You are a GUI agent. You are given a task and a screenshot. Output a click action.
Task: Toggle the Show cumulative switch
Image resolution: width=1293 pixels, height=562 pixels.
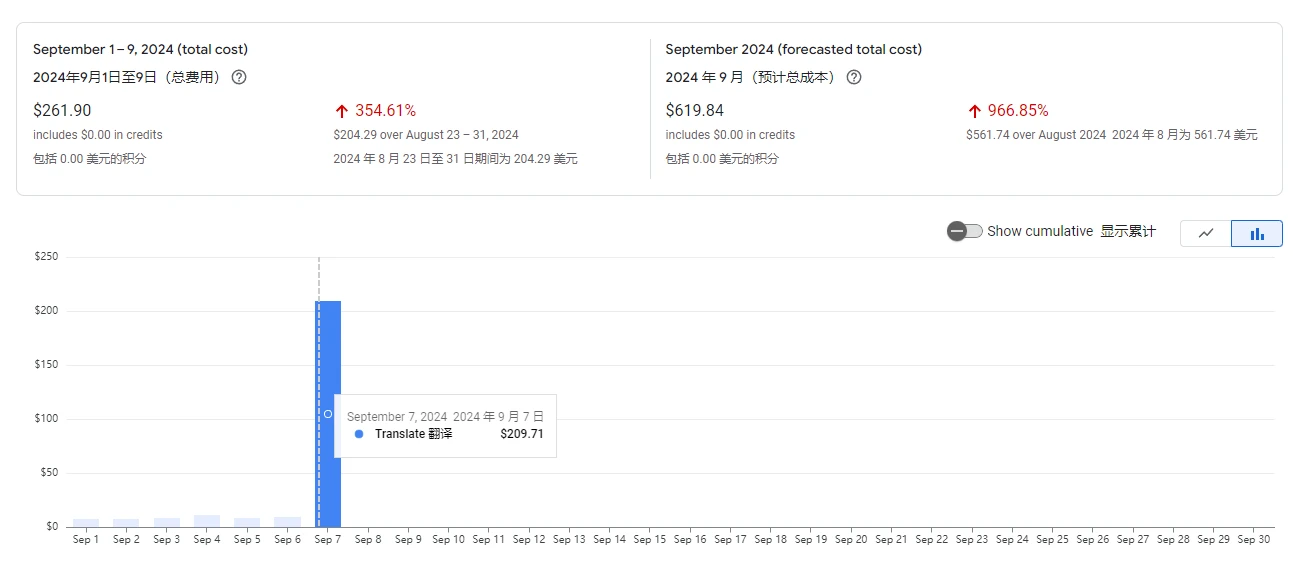pyautogui.click(x=964, y=231)
